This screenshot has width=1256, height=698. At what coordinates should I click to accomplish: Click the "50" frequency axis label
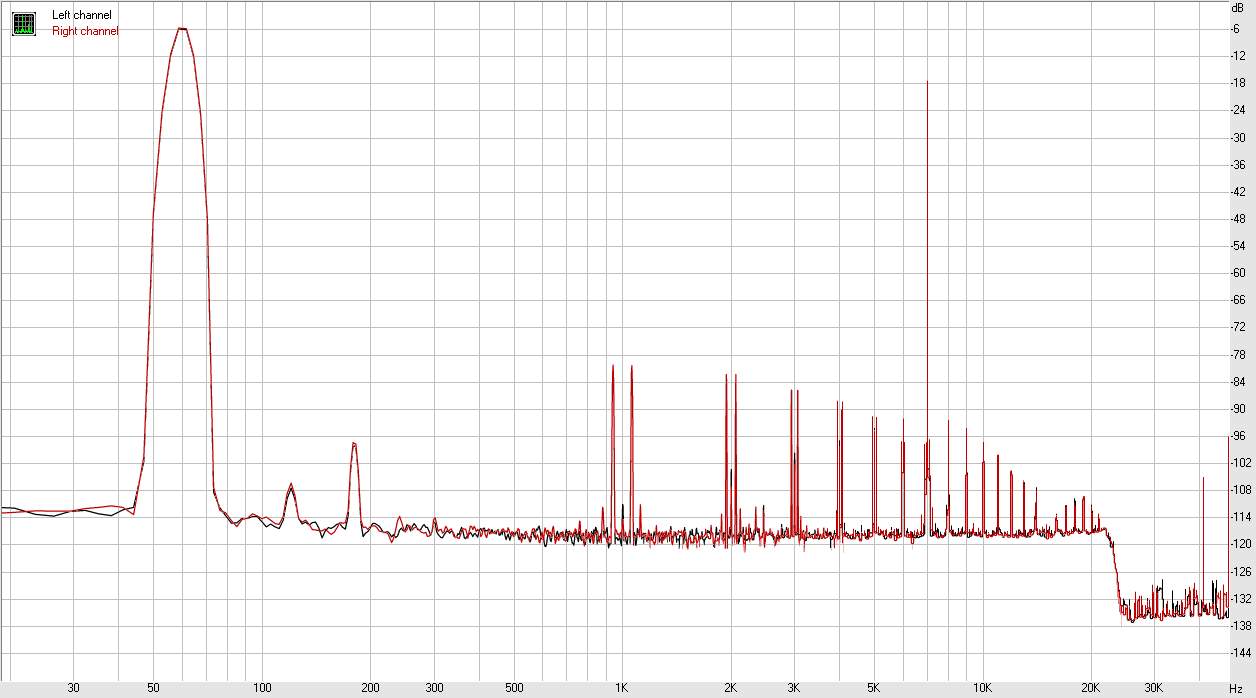click(x=153, y=688)
